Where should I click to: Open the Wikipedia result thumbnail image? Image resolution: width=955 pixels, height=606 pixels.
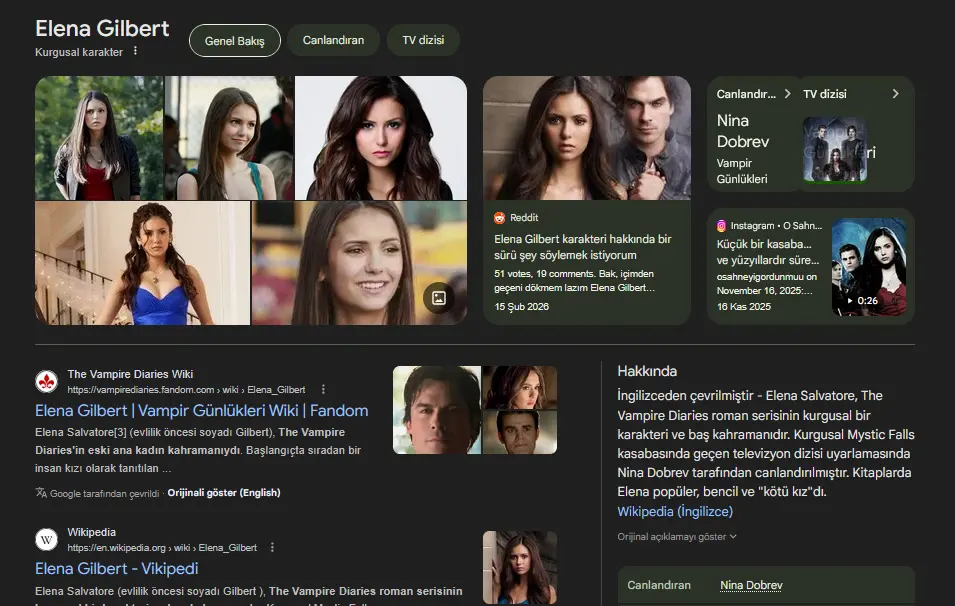coord(520,568)
